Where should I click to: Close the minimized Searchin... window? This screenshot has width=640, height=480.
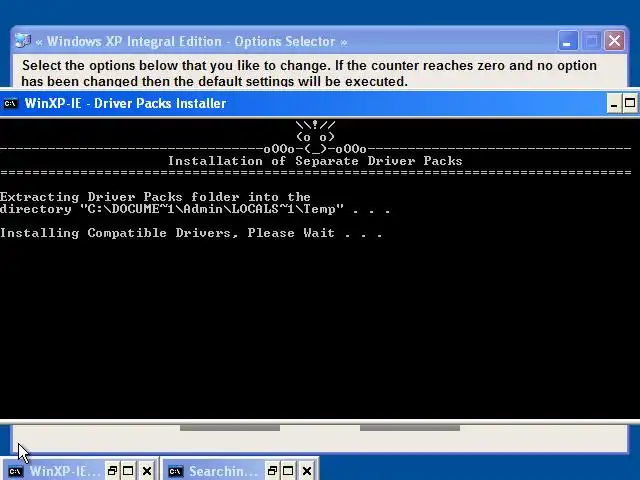[x=307, y=471]
